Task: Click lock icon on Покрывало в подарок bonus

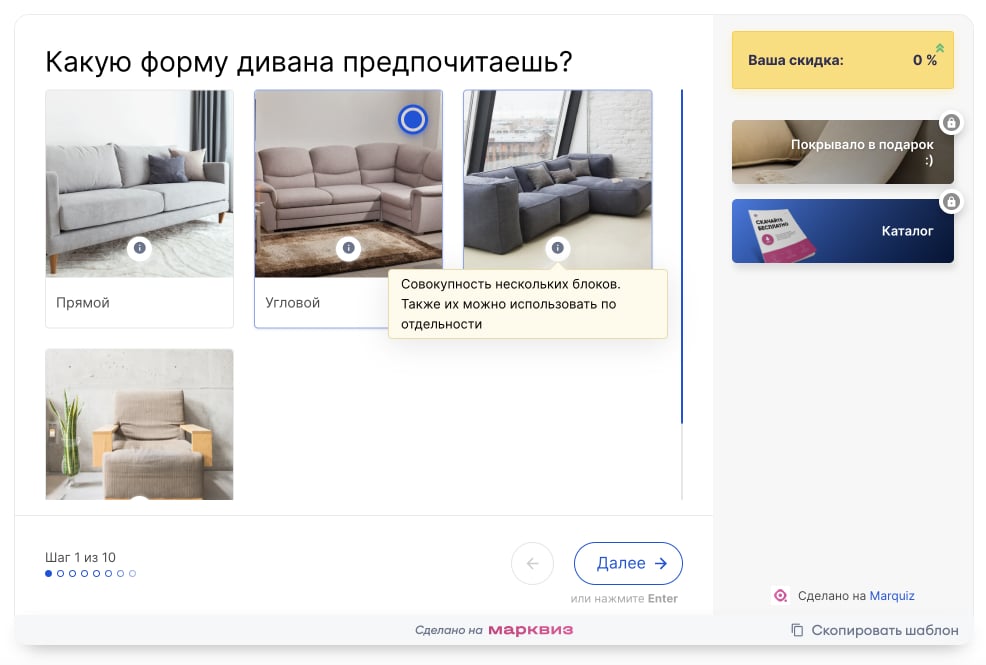Action: point(951,123)
